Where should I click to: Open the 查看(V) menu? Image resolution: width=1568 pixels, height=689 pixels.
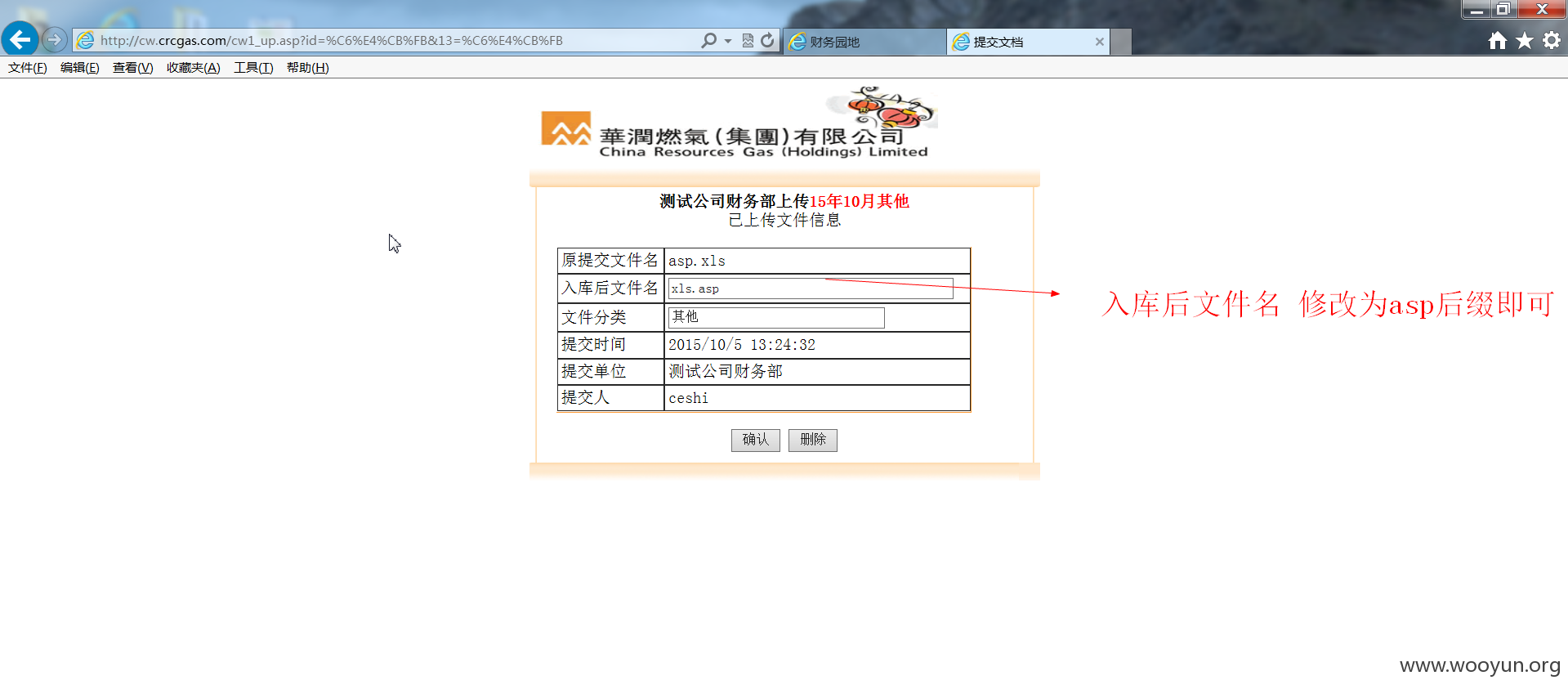(x=133, y=68)
